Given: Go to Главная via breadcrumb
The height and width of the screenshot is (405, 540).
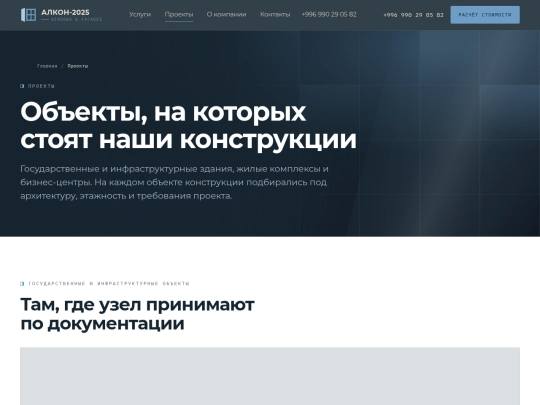Looking at the screenshot, I should (x=47, y=66).
